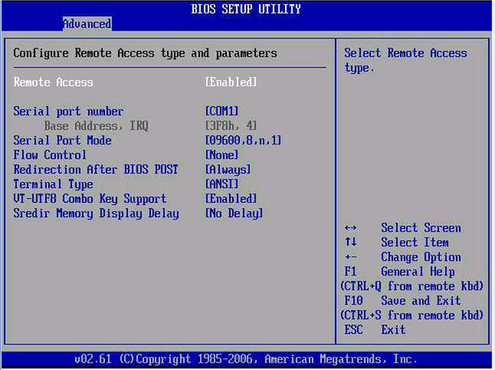The image size is (495, 370).
Task: Click the F1 General Help hint
Action: [x=400, y=272]
